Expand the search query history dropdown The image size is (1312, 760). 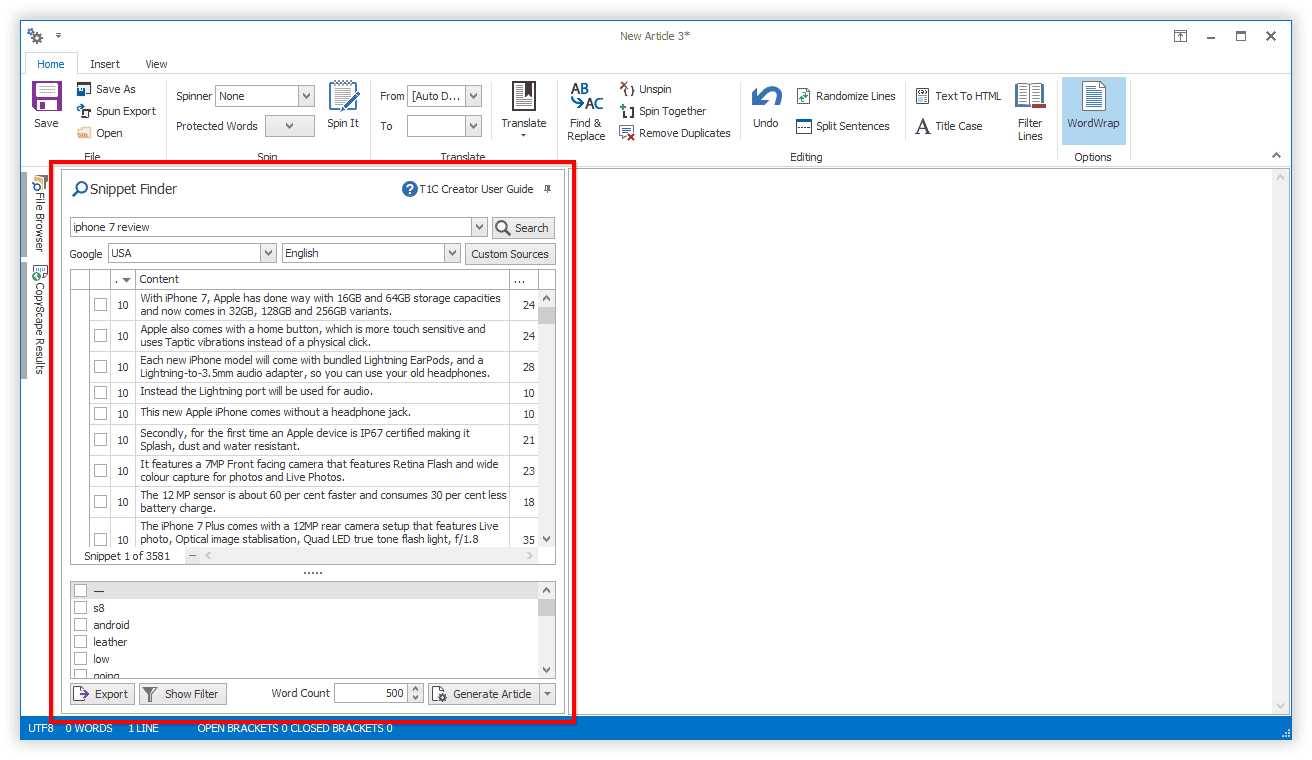[479, 228]
